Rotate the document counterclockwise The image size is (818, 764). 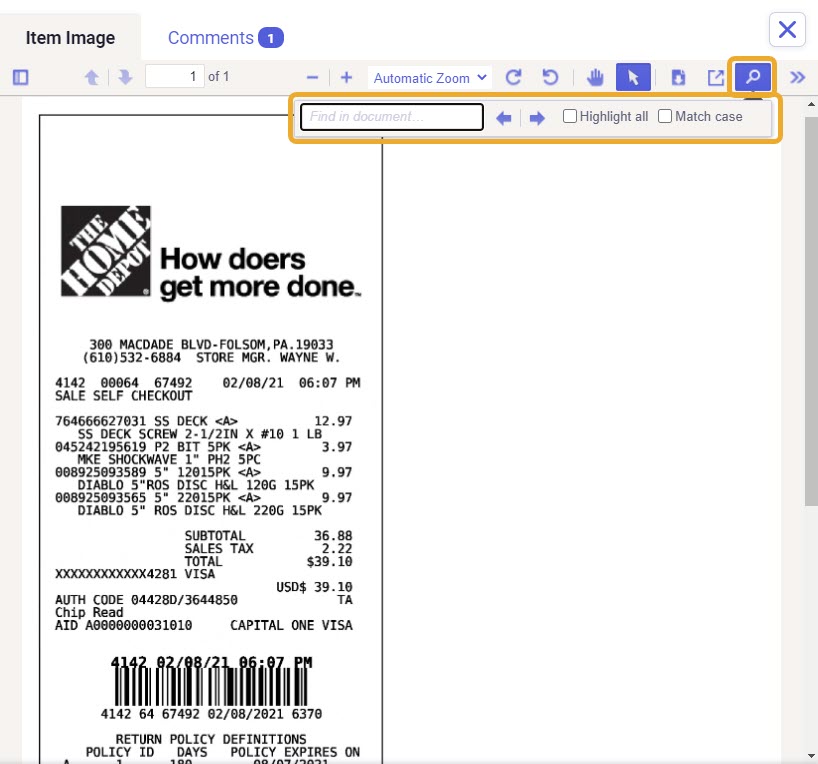(550, 77)
